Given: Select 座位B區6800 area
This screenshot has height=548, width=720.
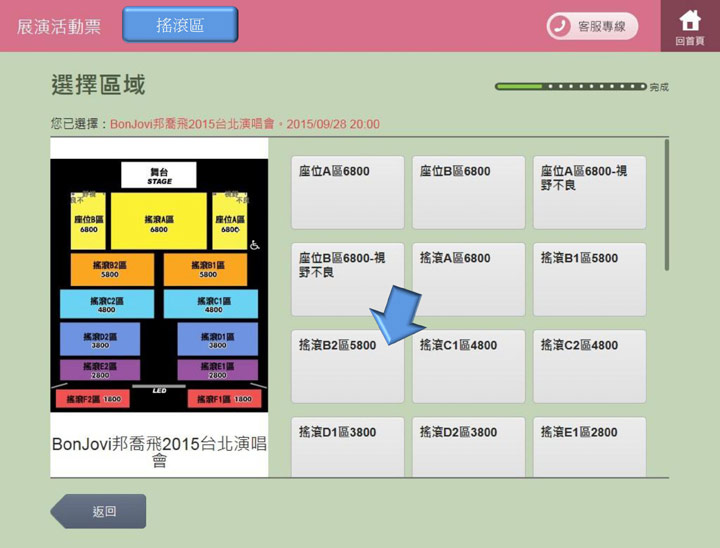Looking at the screenshot, I should (x=468, y=192).
